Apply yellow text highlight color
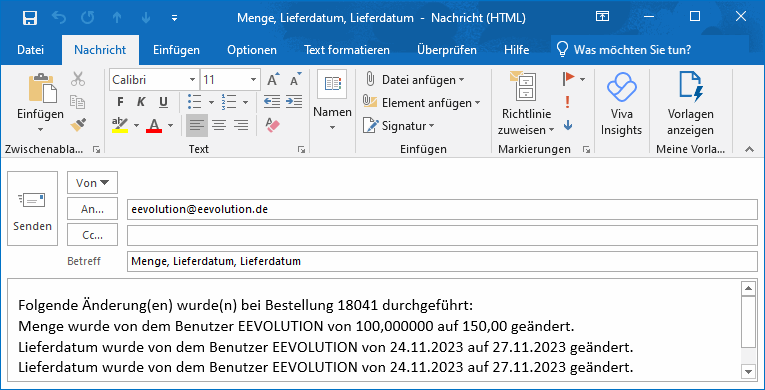Screen dimensions: 765x390 coord(120,125)
